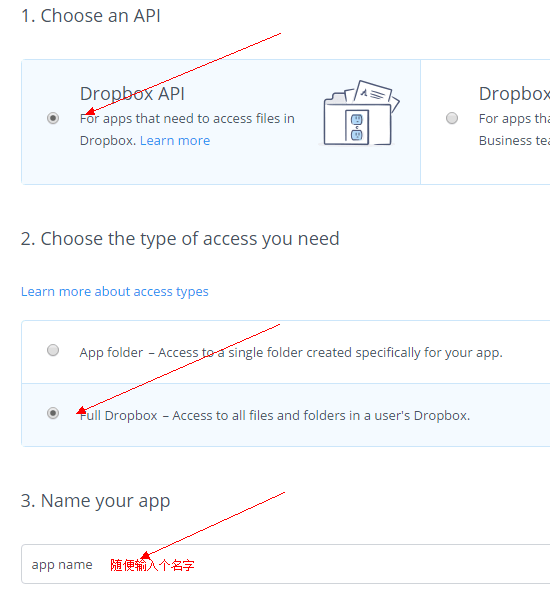Viewport: 550px width, 595px height.
Task: Click the Dropbox API card heading
Action: [x=132, y=94]
